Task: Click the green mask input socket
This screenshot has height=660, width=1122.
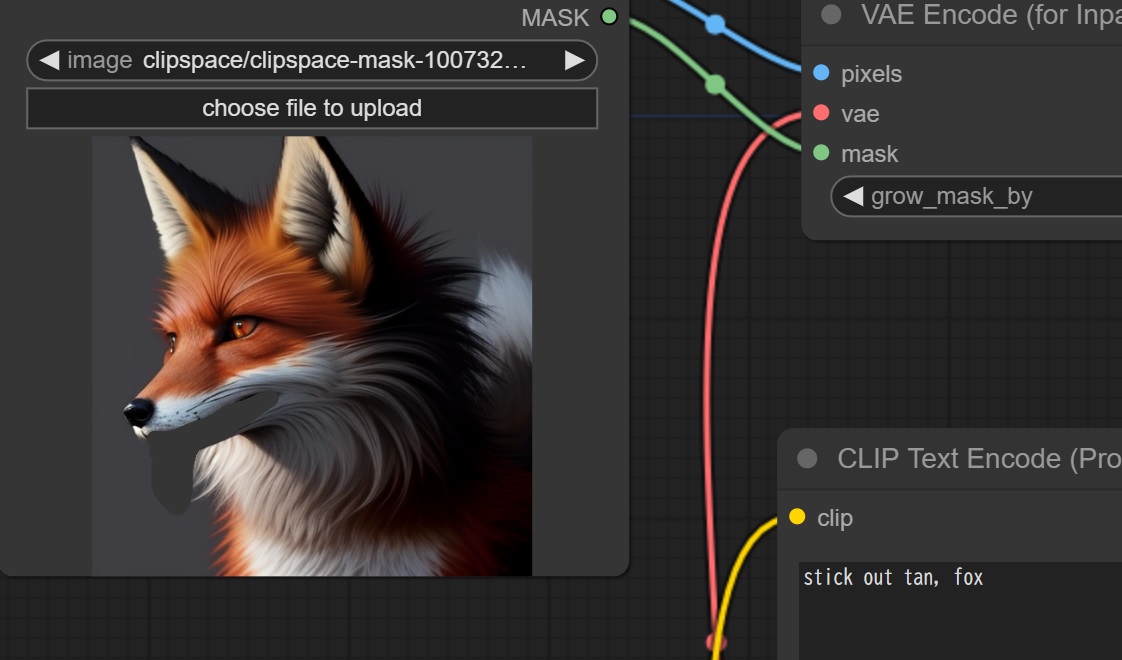Action: pos(822,153)
